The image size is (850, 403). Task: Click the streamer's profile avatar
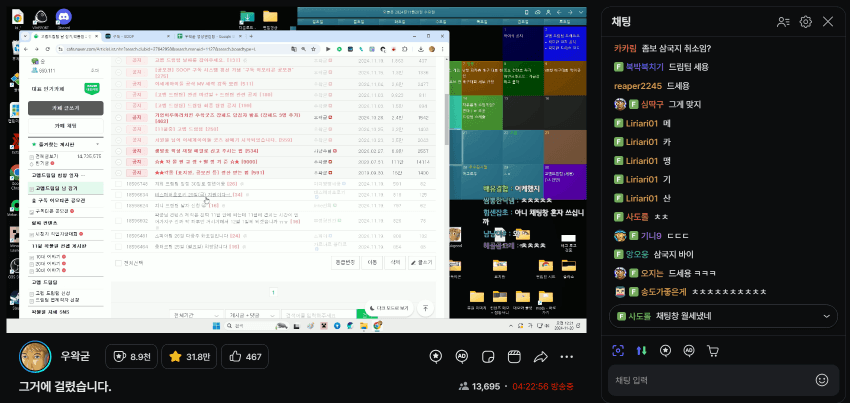(35, 357)
